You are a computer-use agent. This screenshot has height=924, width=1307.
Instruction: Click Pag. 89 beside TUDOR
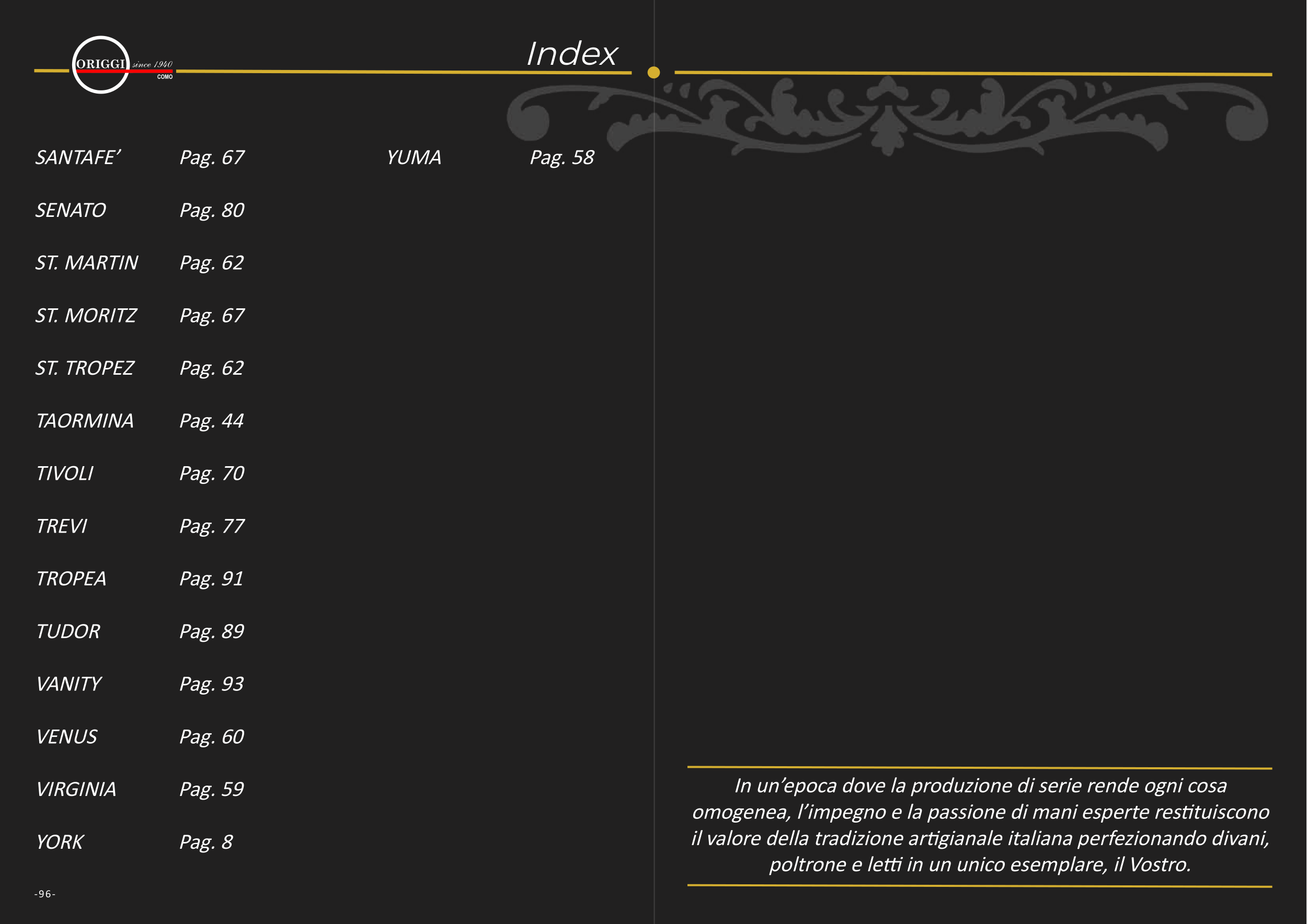click(x=212, y=631)
